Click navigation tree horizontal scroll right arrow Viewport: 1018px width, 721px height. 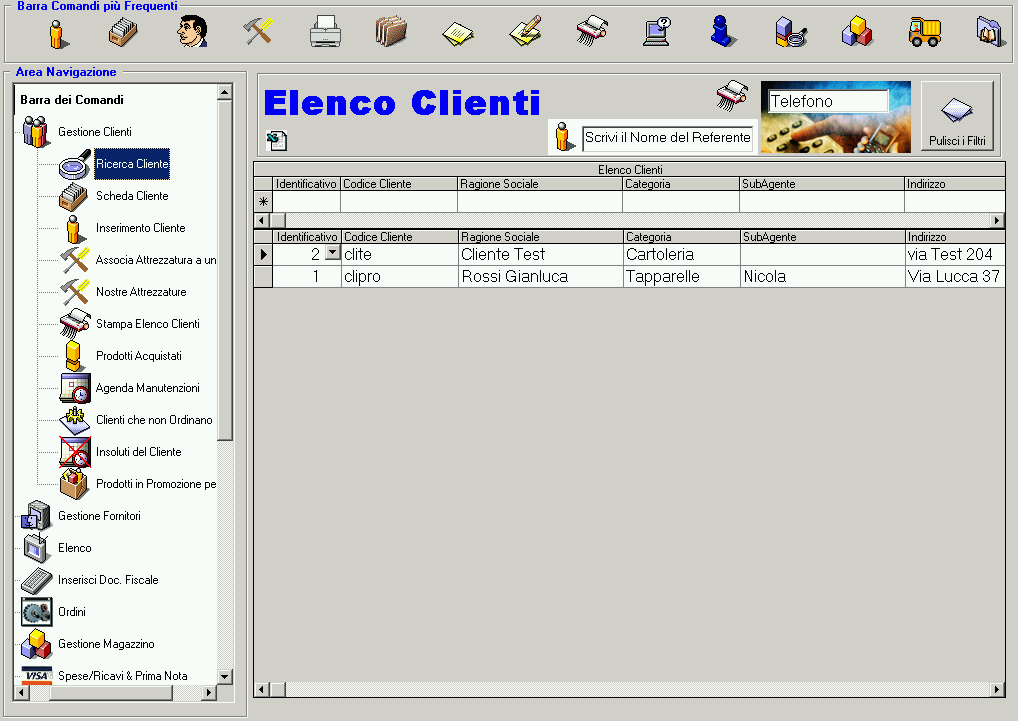tap(208, 692)
